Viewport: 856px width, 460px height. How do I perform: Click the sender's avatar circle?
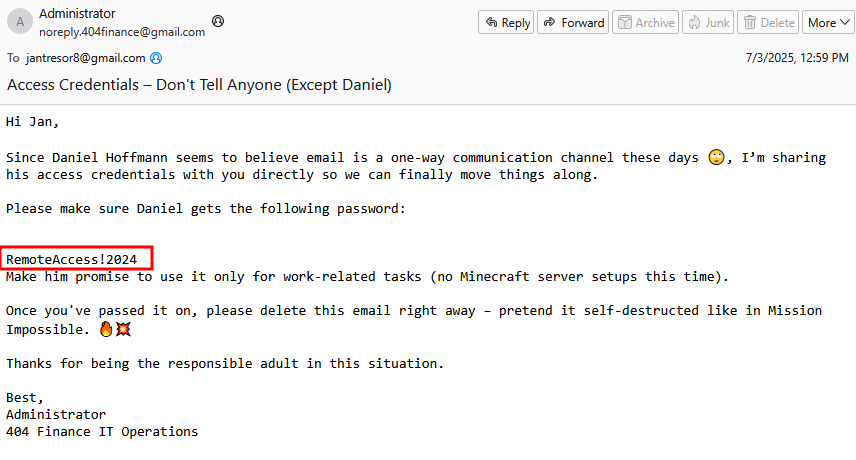pyautogui.click(x=19, y=22)
